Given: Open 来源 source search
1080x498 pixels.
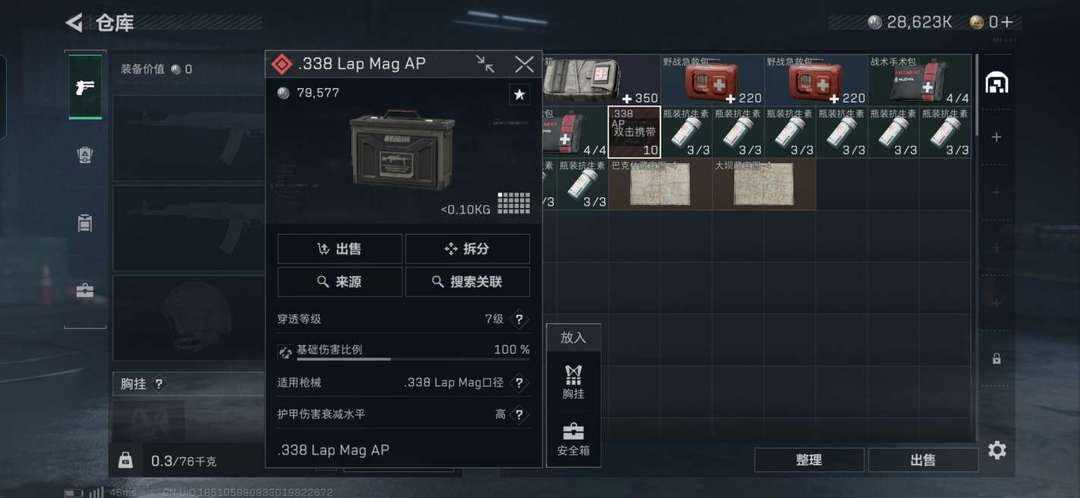Looking at the screenshot, I should [x=340, y=282].
